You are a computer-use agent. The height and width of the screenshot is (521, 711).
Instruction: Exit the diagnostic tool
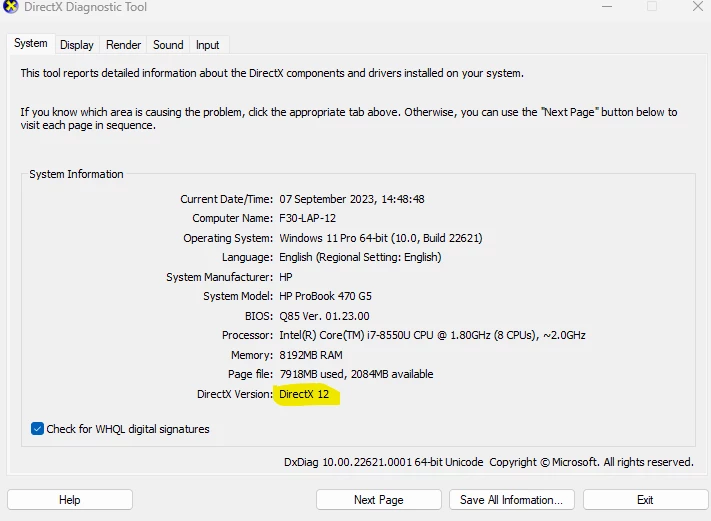[x=645, y=500]
